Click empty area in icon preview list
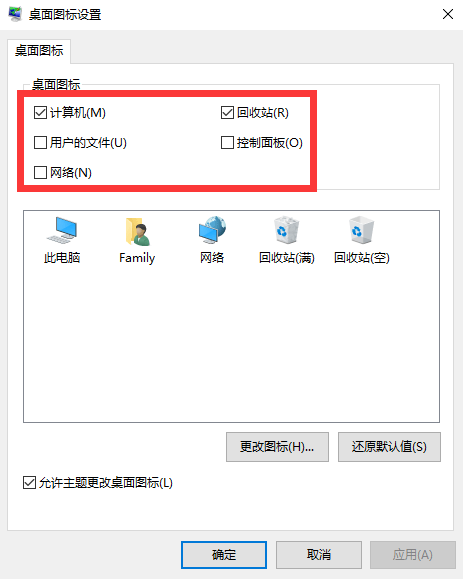Image resolution: width=463 pixels, height=579 pixels. 231,343
